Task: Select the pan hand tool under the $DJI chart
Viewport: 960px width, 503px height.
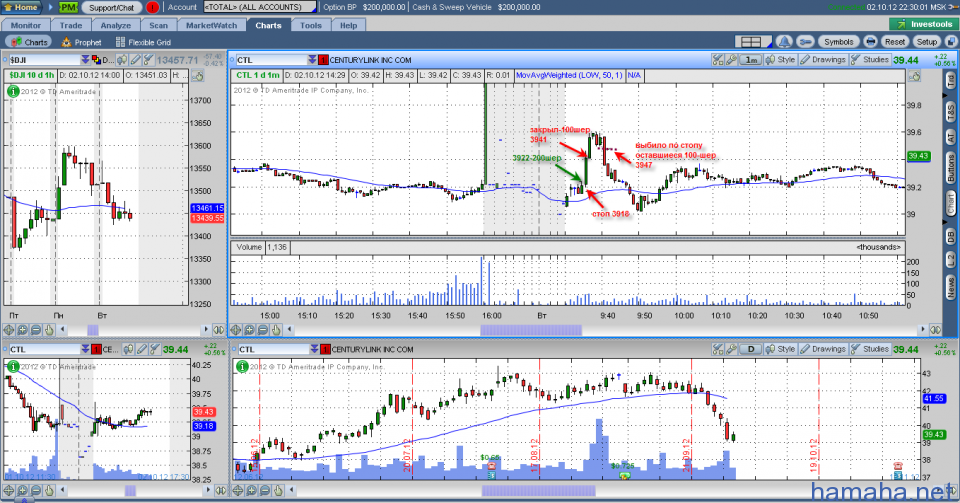Action: tap(49, 330)
